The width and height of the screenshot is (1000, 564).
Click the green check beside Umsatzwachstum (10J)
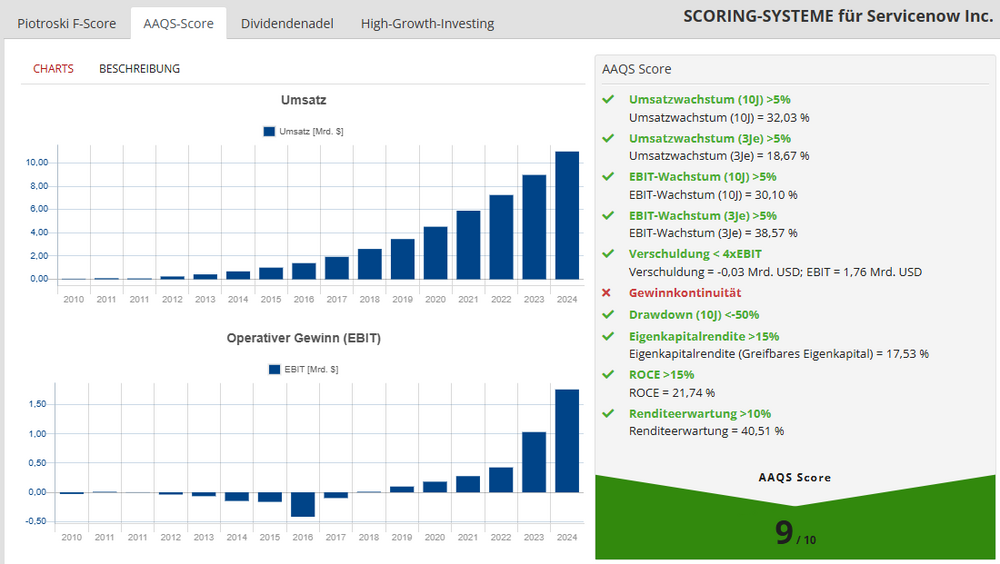(608, 100)
